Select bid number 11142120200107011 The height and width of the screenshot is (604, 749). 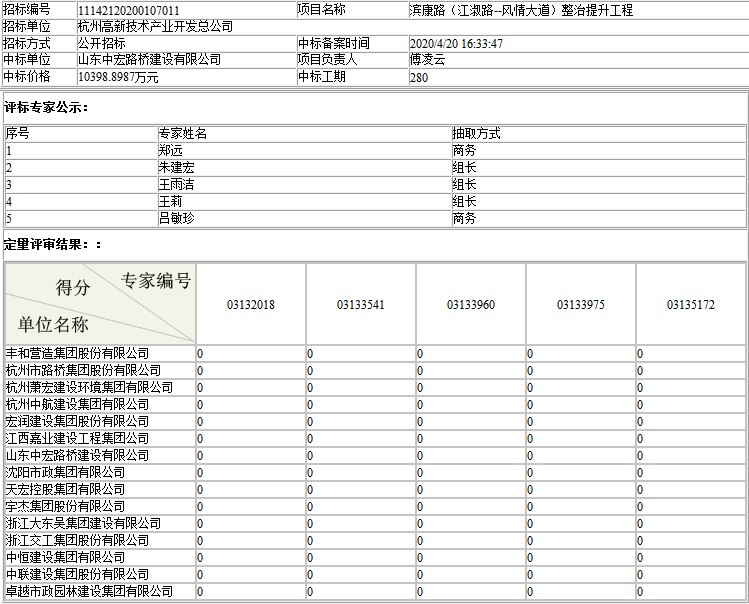tap(128, 10)
